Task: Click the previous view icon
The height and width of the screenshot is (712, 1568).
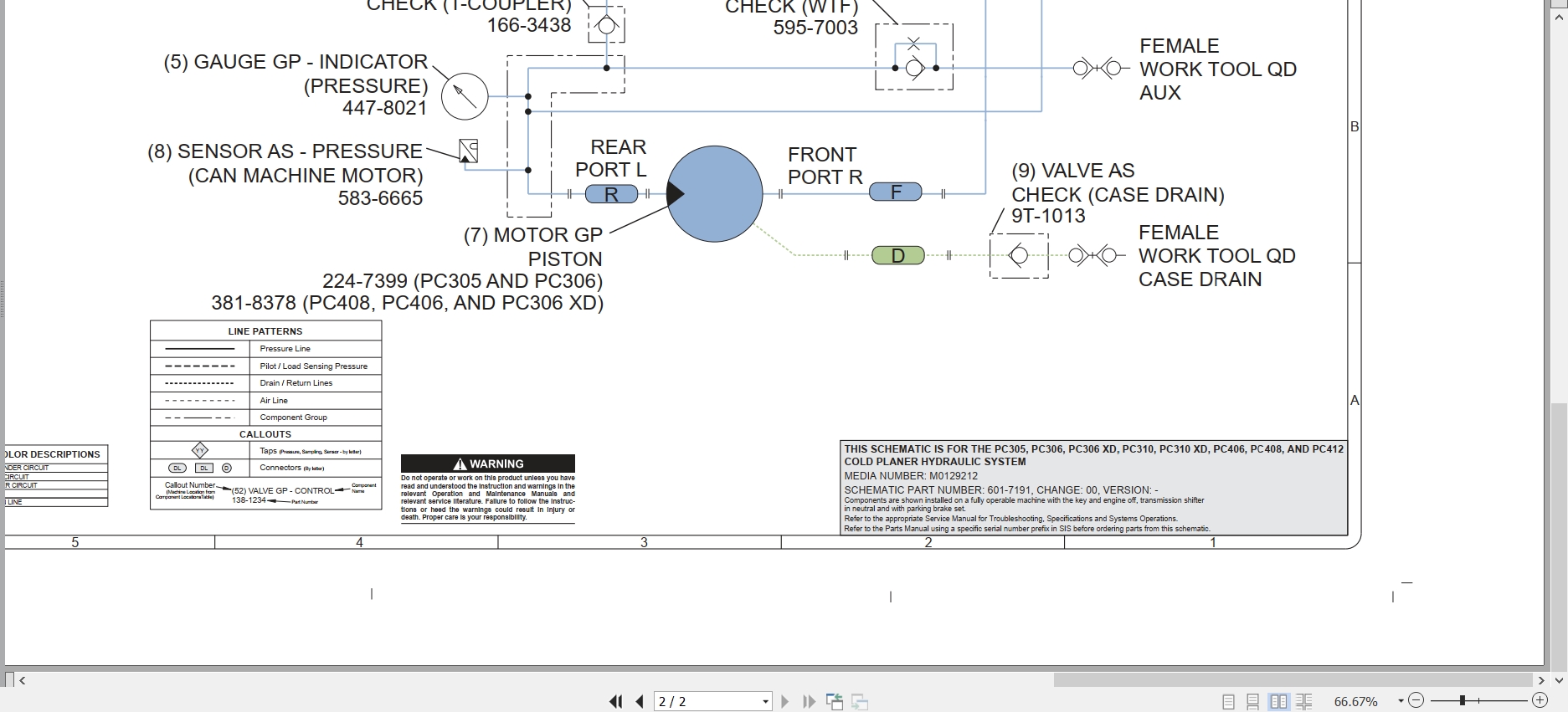Action: click(835, 701)
